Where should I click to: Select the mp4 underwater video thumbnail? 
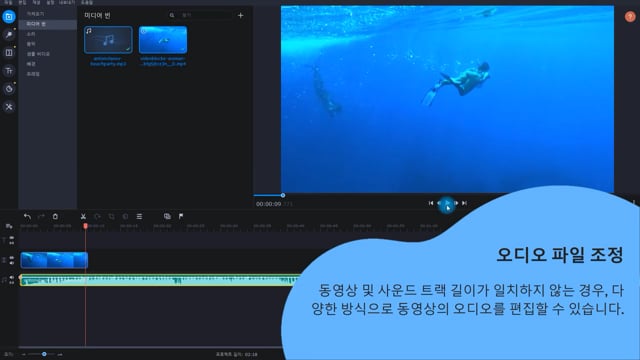click(x=163, y=40)
